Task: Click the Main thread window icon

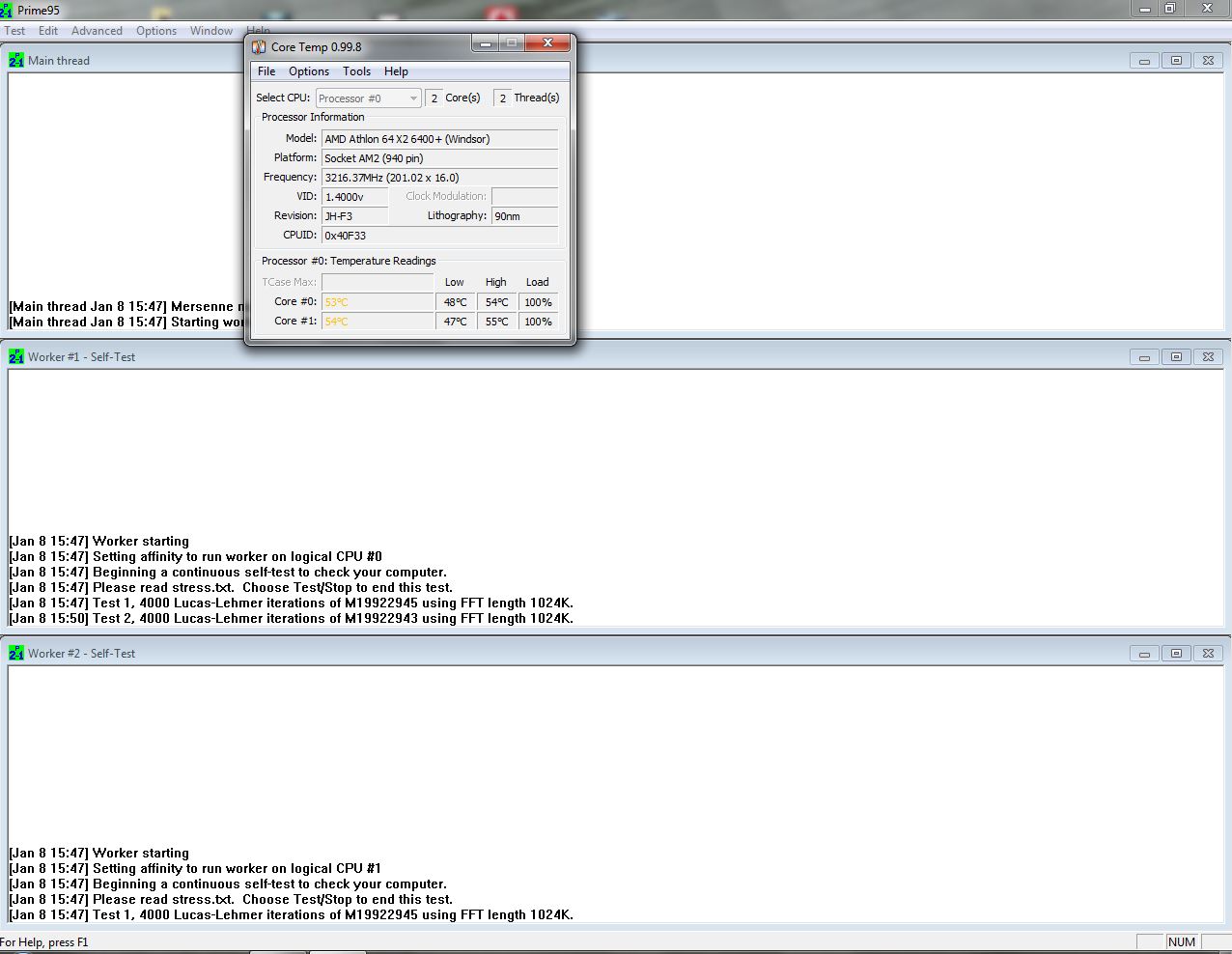Action: (16, 60)
